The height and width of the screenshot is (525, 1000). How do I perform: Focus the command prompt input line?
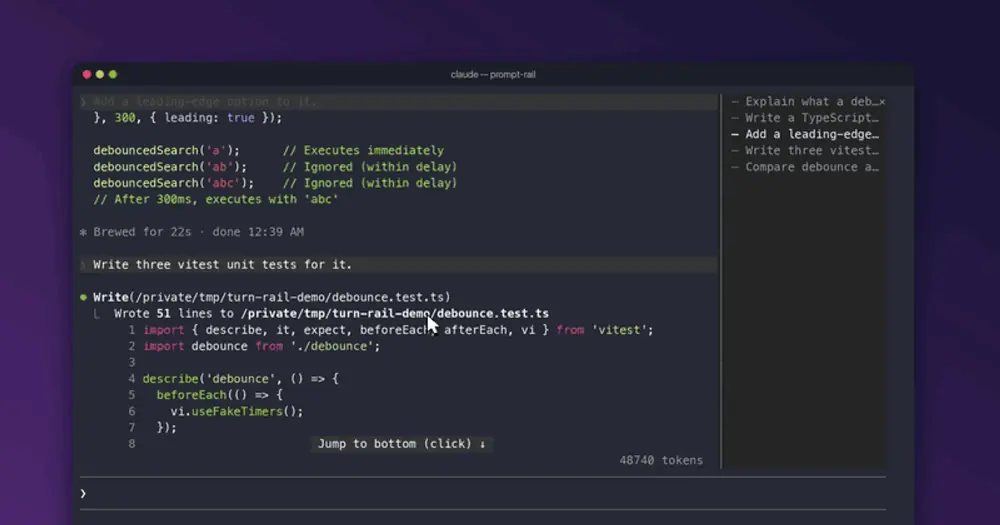483,493
